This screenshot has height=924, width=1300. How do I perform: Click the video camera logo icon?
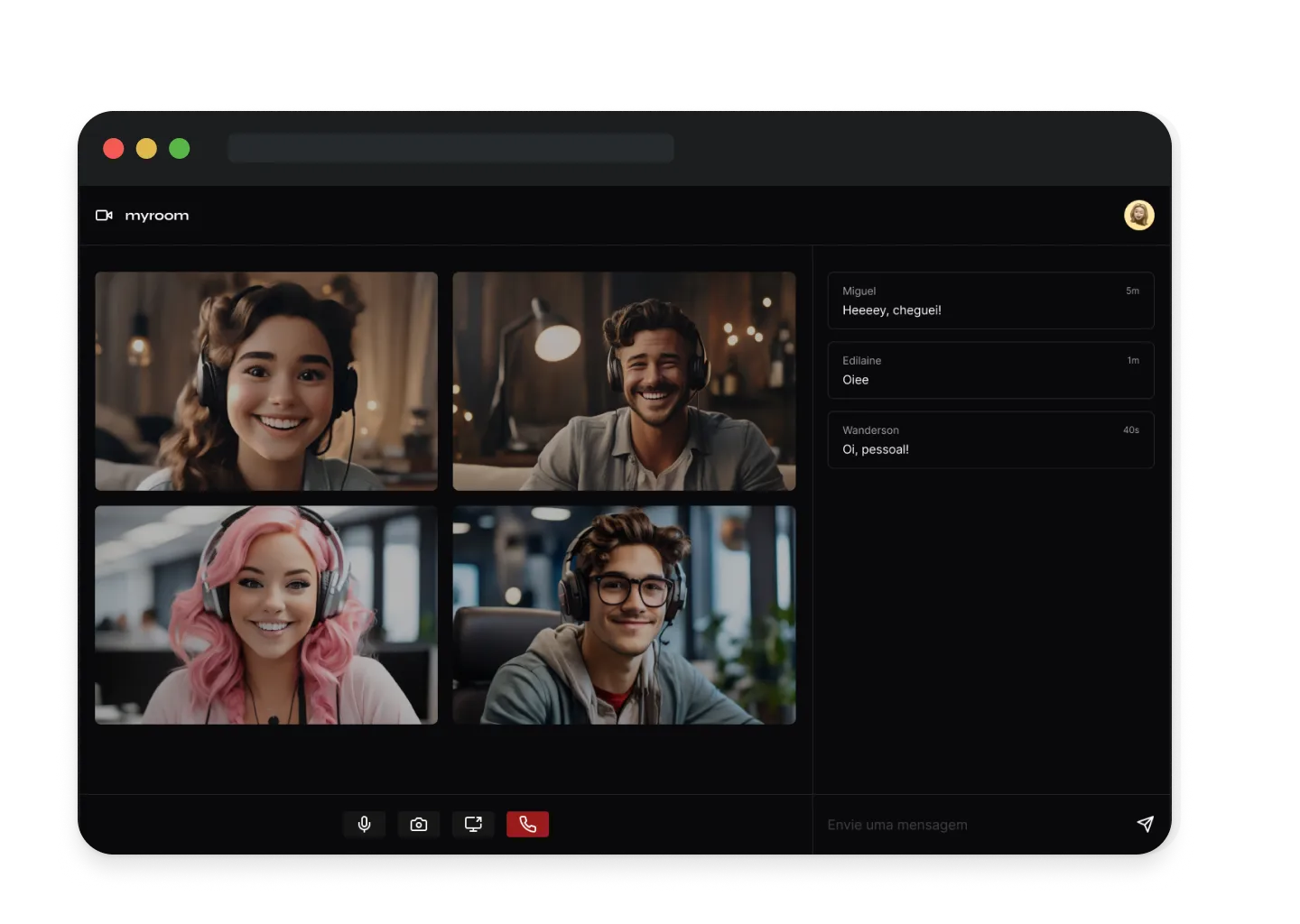tap(104, 216)
